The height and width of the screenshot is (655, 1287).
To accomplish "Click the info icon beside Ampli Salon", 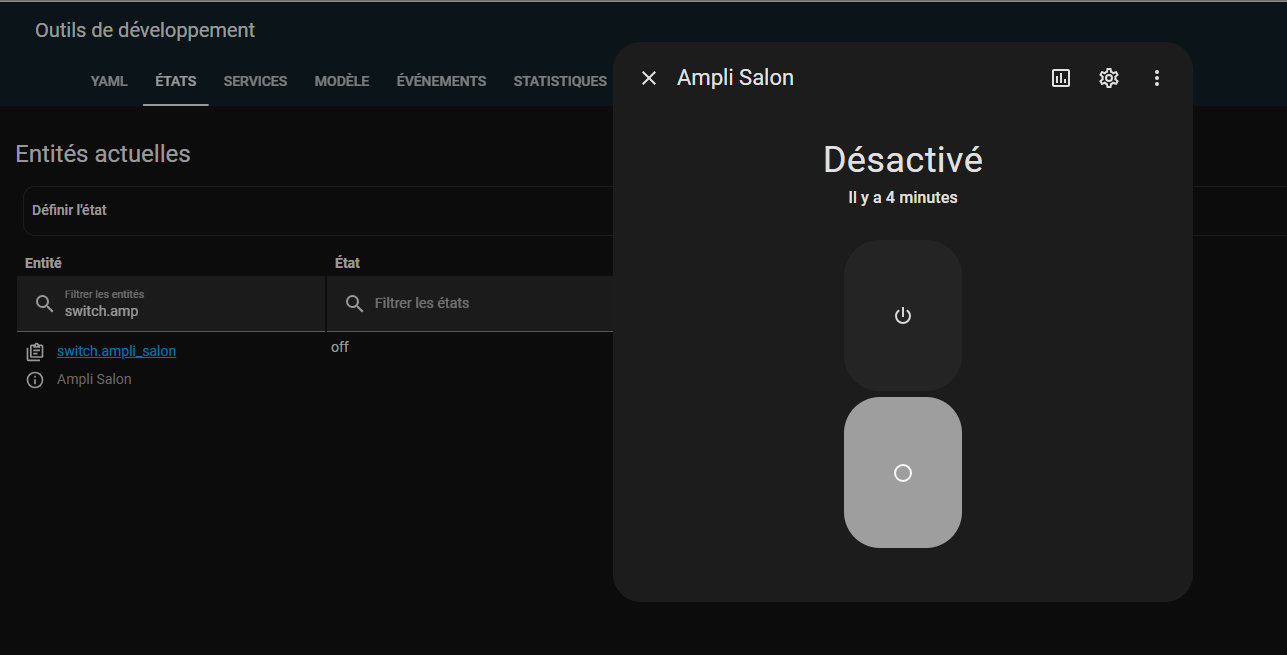I will (x=35, y=380).
